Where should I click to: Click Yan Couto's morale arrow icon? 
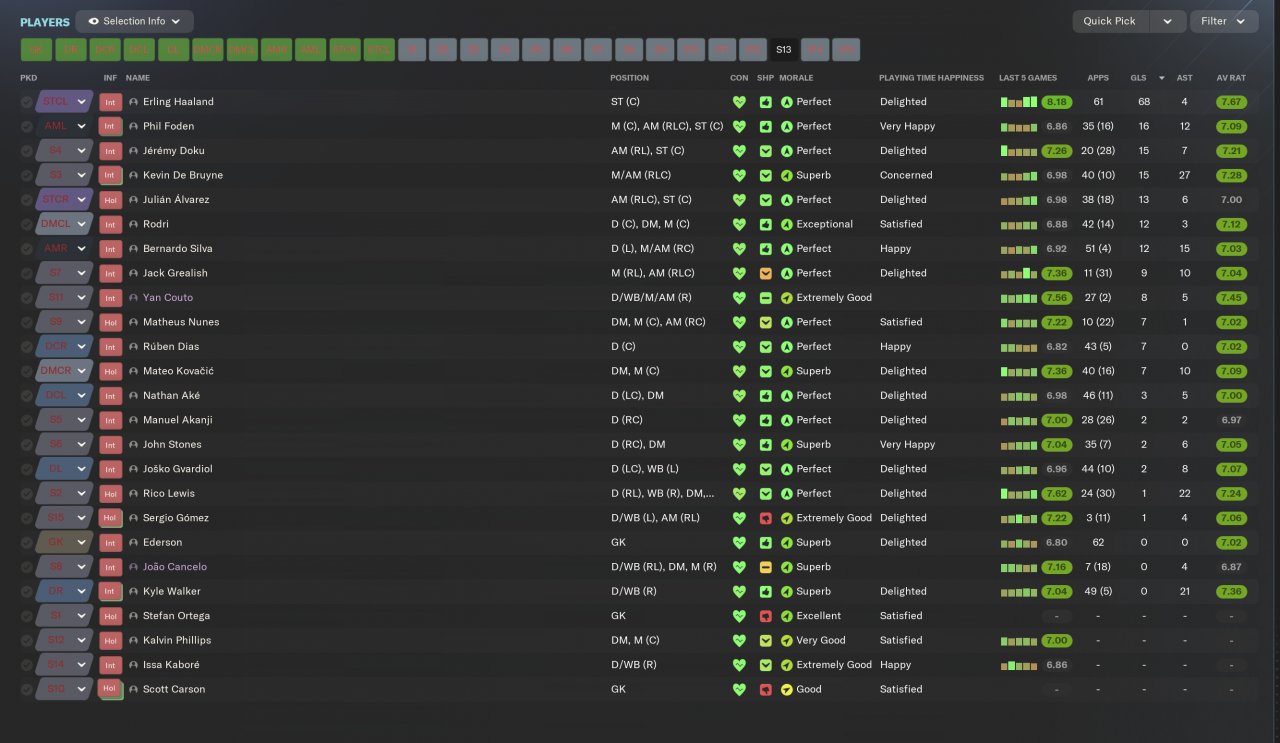tap(786, 298)
